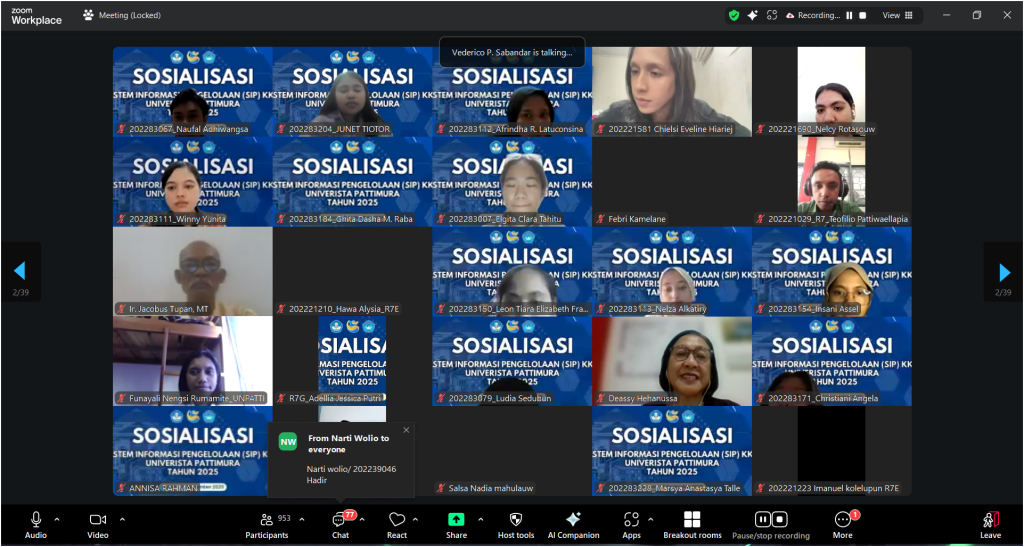Click the green encryption shield icon
The height and width of the screenshot is (547, 1024).
(734, 15)
